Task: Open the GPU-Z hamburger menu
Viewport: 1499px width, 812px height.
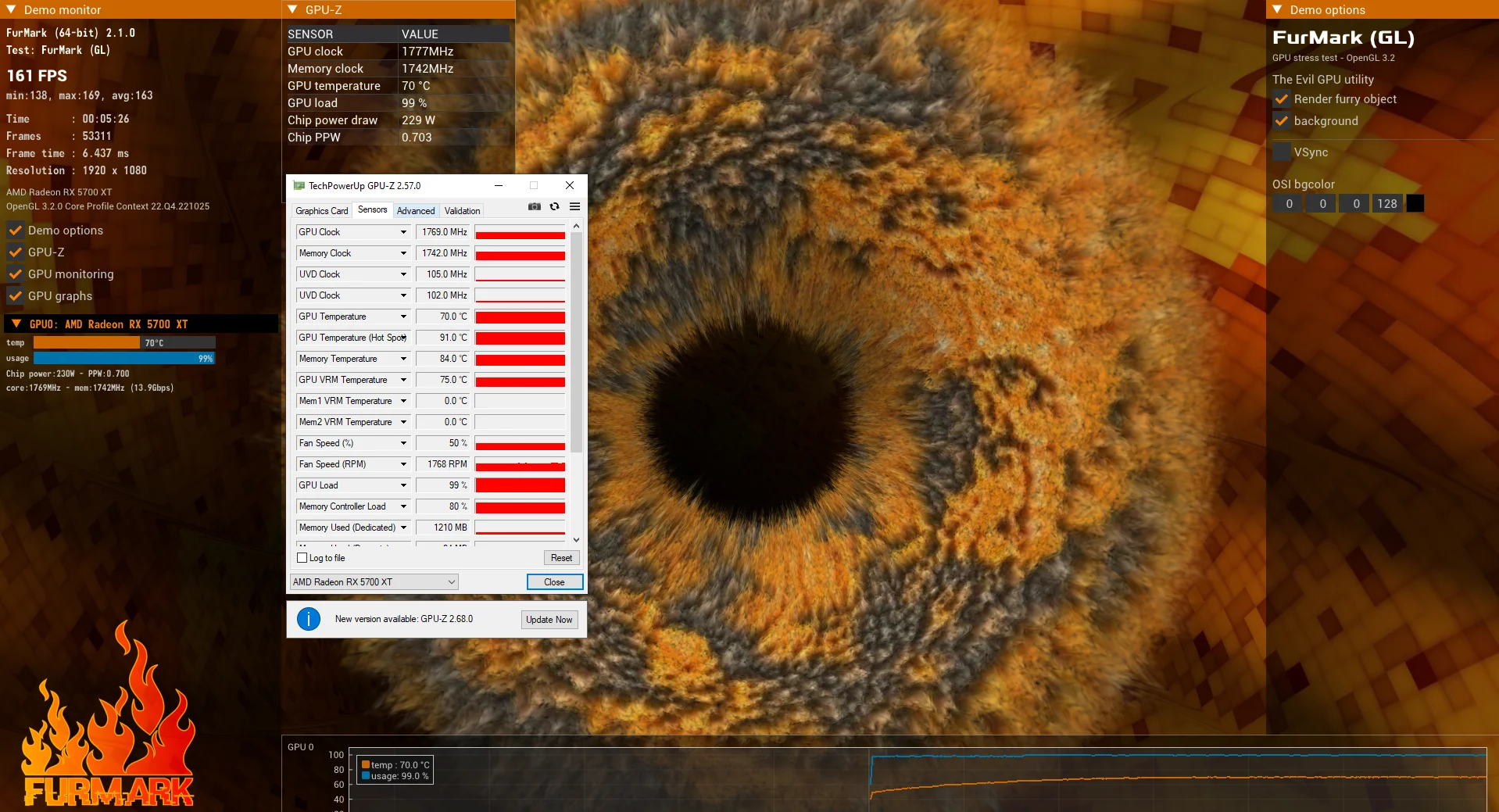Action: pyautogui.click(x=574, y=207)
